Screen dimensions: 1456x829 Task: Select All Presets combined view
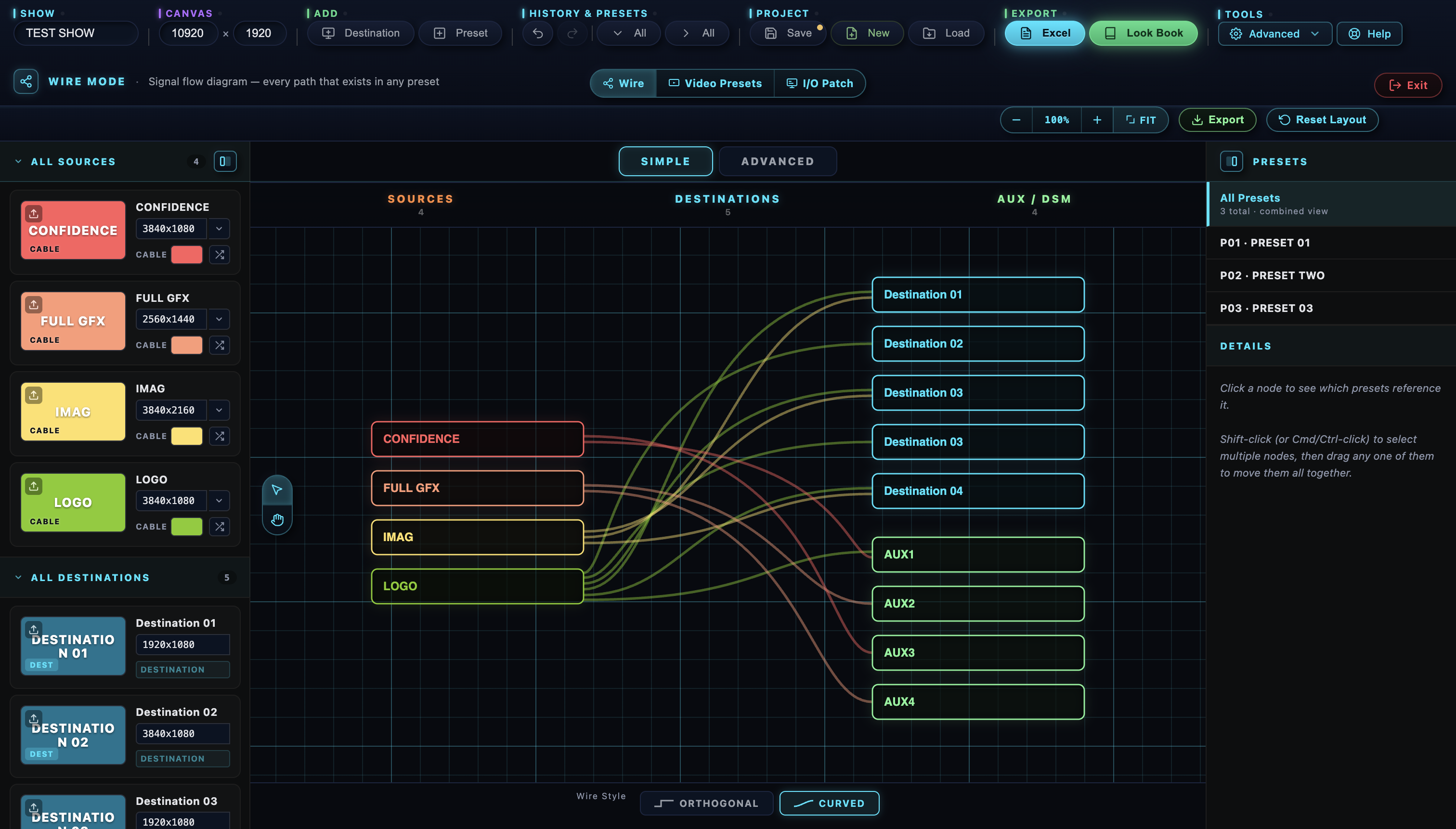(1331, 204)
